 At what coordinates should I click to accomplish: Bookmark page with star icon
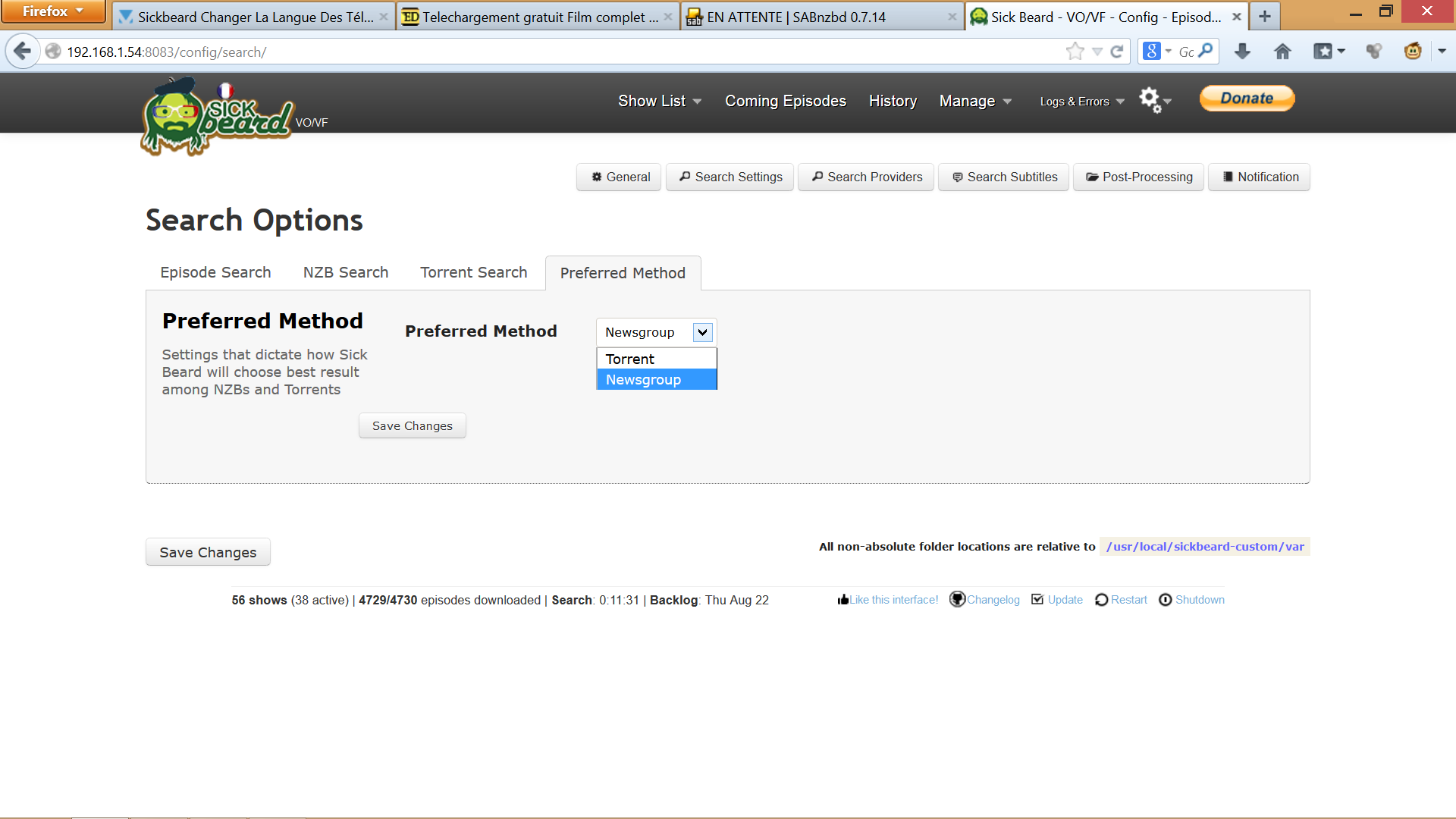(x=1075, y=52)
